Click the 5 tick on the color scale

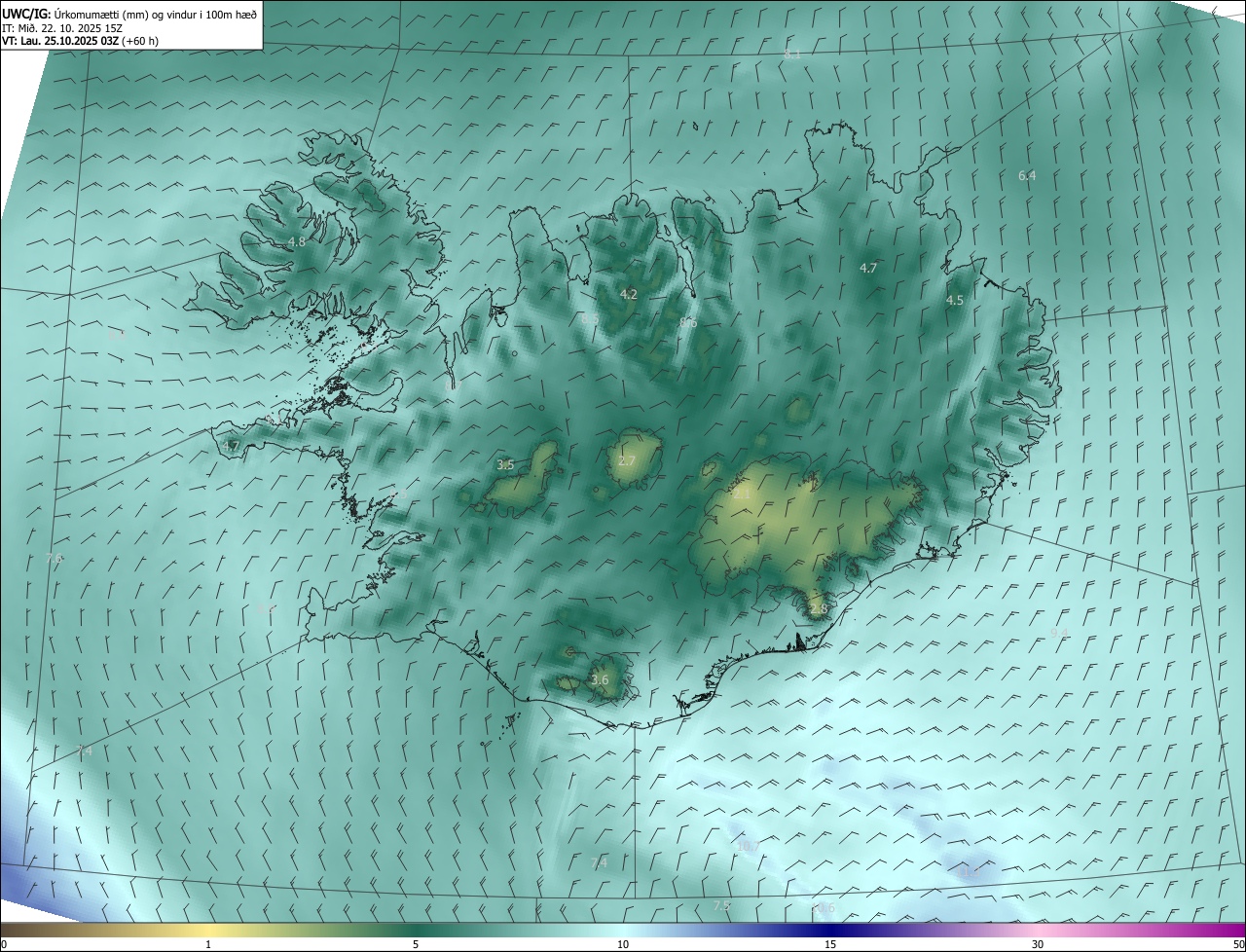[x=416, y=944]
